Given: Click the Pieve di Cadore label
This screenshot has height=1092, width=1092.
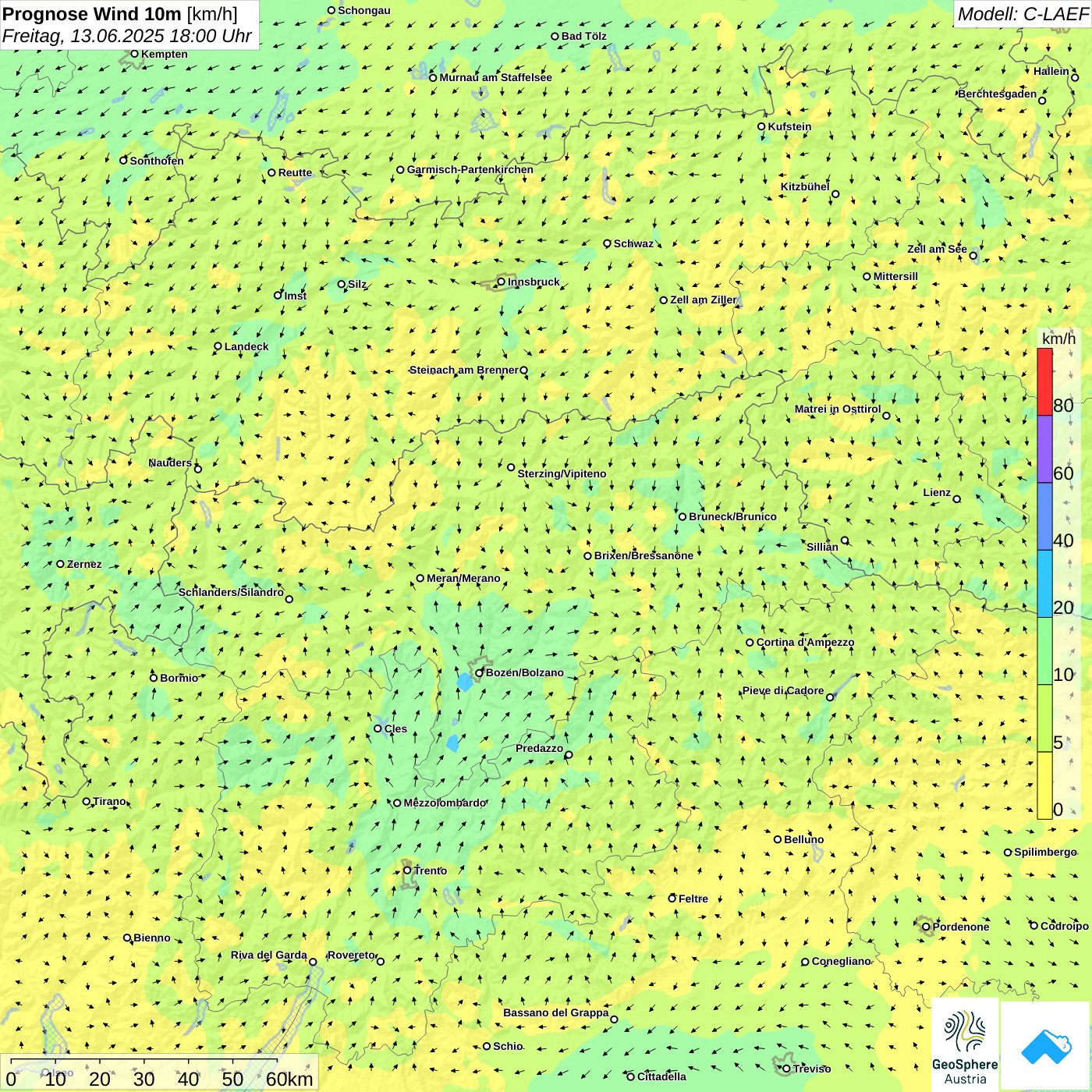Looking at the screenshot, I should coord(782,690).
